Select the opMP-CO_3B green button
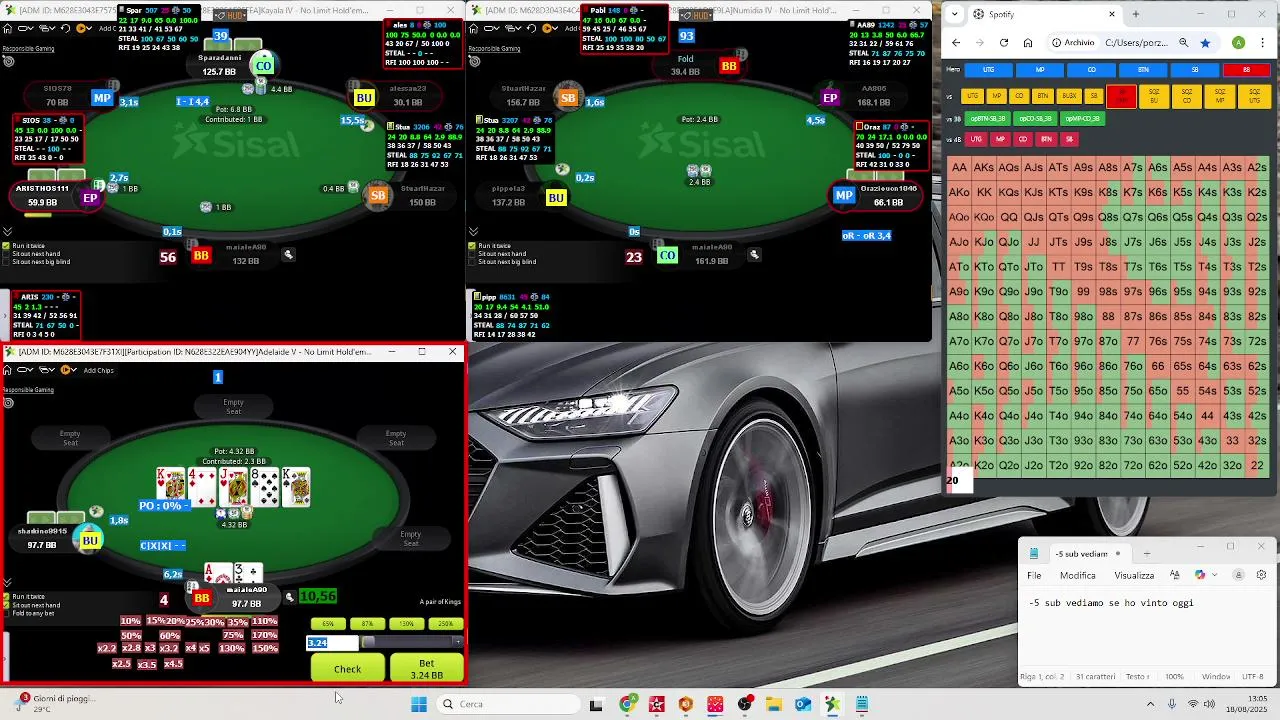Image resolution: width=1280 pixels, height=720 pixels. click(x=1082, y=118)
